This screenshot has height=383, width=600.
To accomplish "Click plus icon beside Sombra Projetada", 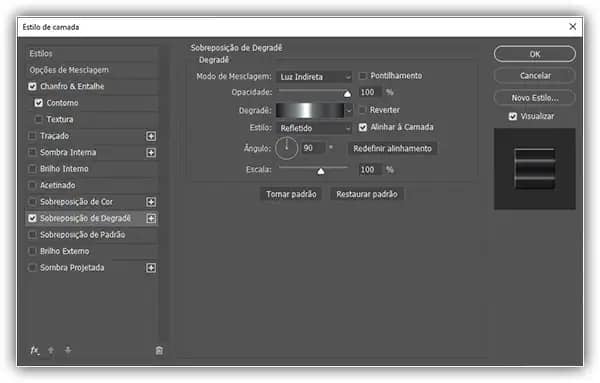I will (x=151, y=267).
